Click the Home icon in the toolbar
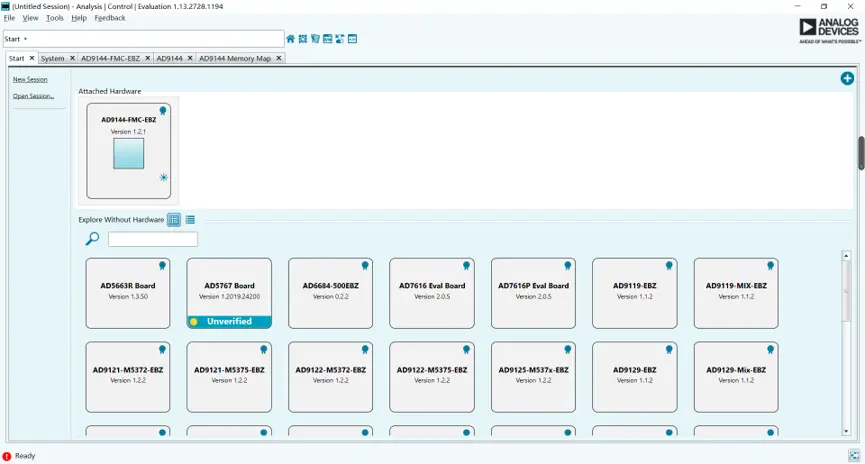This screenshot has width=865, height=464. (290, 39)
